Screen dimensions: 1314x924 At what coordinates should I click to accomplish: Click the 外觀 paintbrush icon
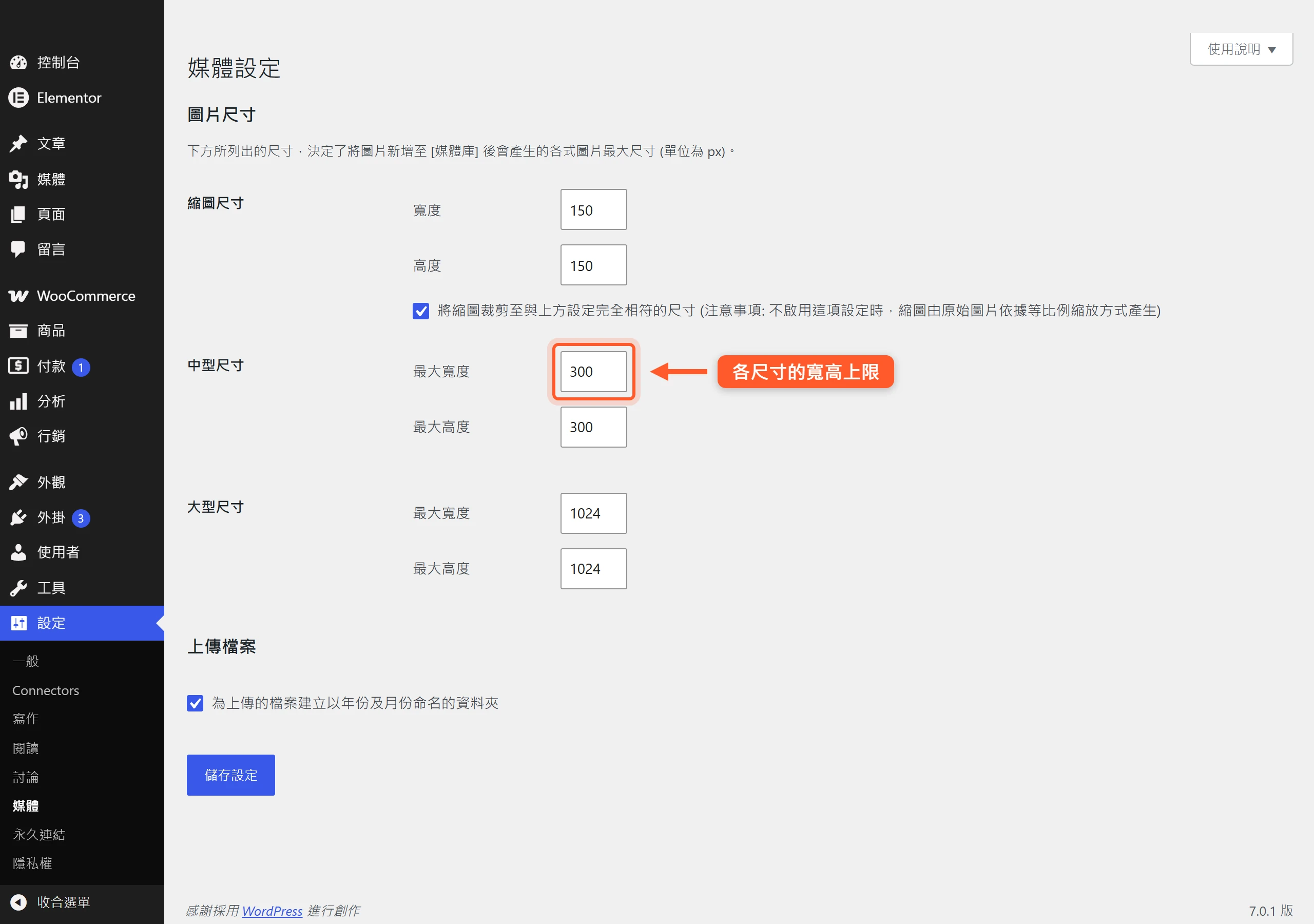point(18,482)
